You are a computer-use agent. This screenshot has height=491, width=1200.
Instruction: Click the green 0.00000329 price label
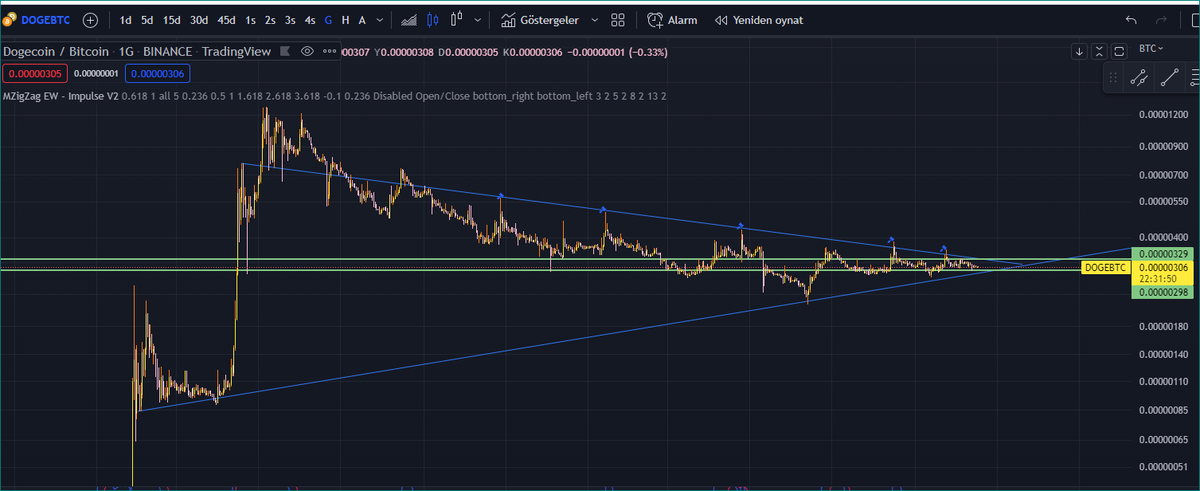coord(1161,255)
